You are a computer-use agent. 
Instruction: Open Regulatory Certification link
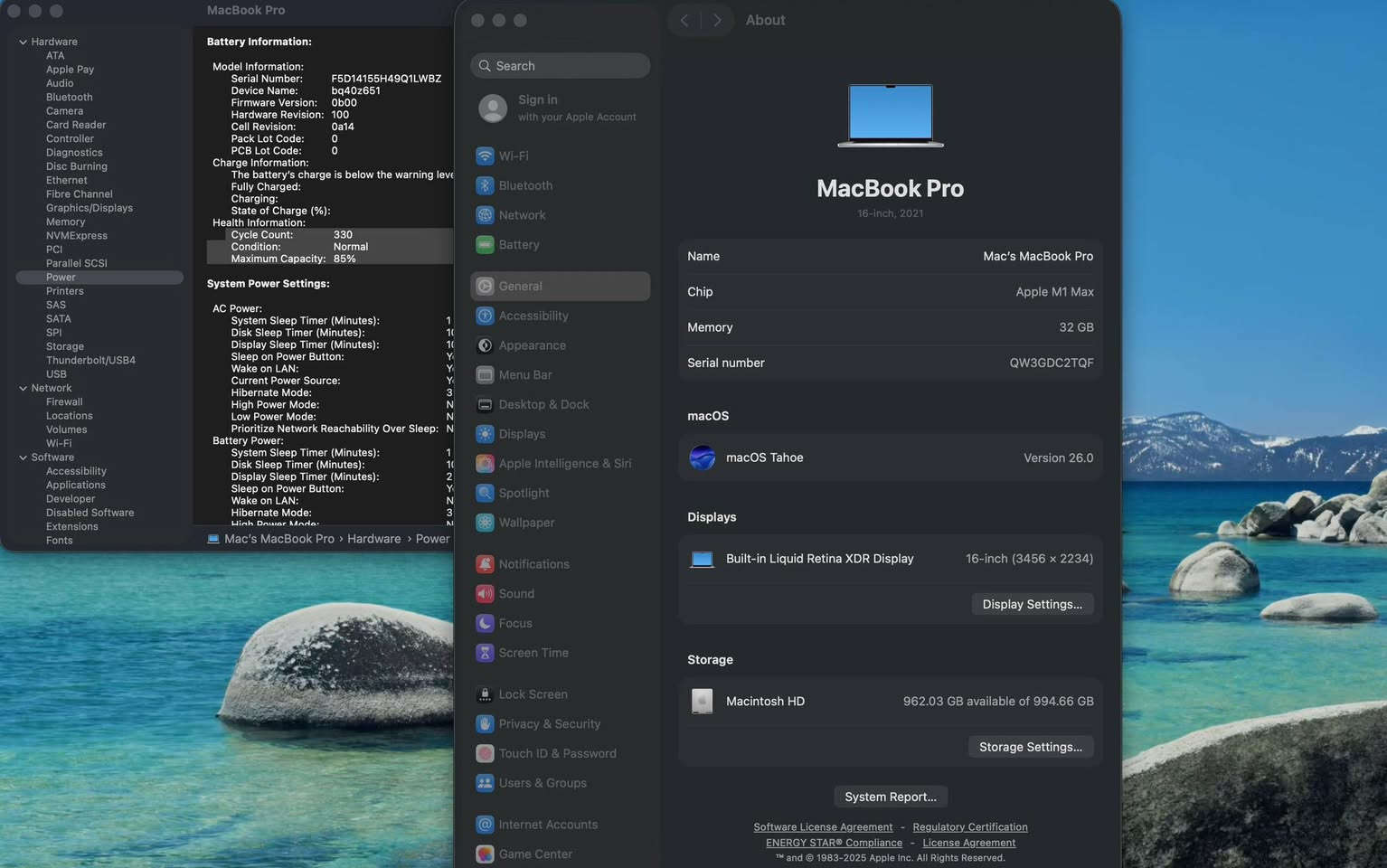pyautogui.click(x=970, y=827)
